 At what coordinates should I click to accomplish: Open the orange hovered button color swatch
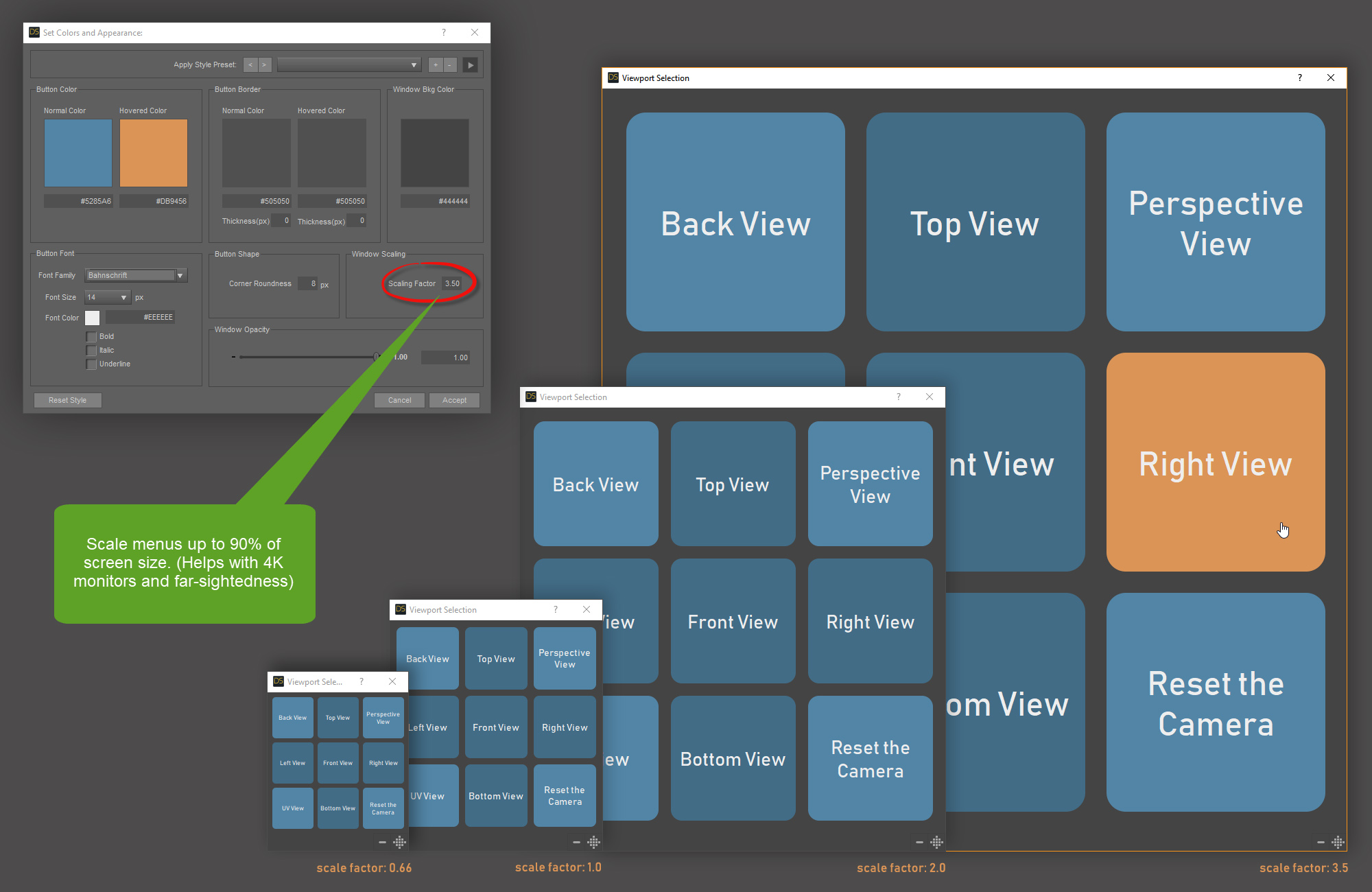154,153
